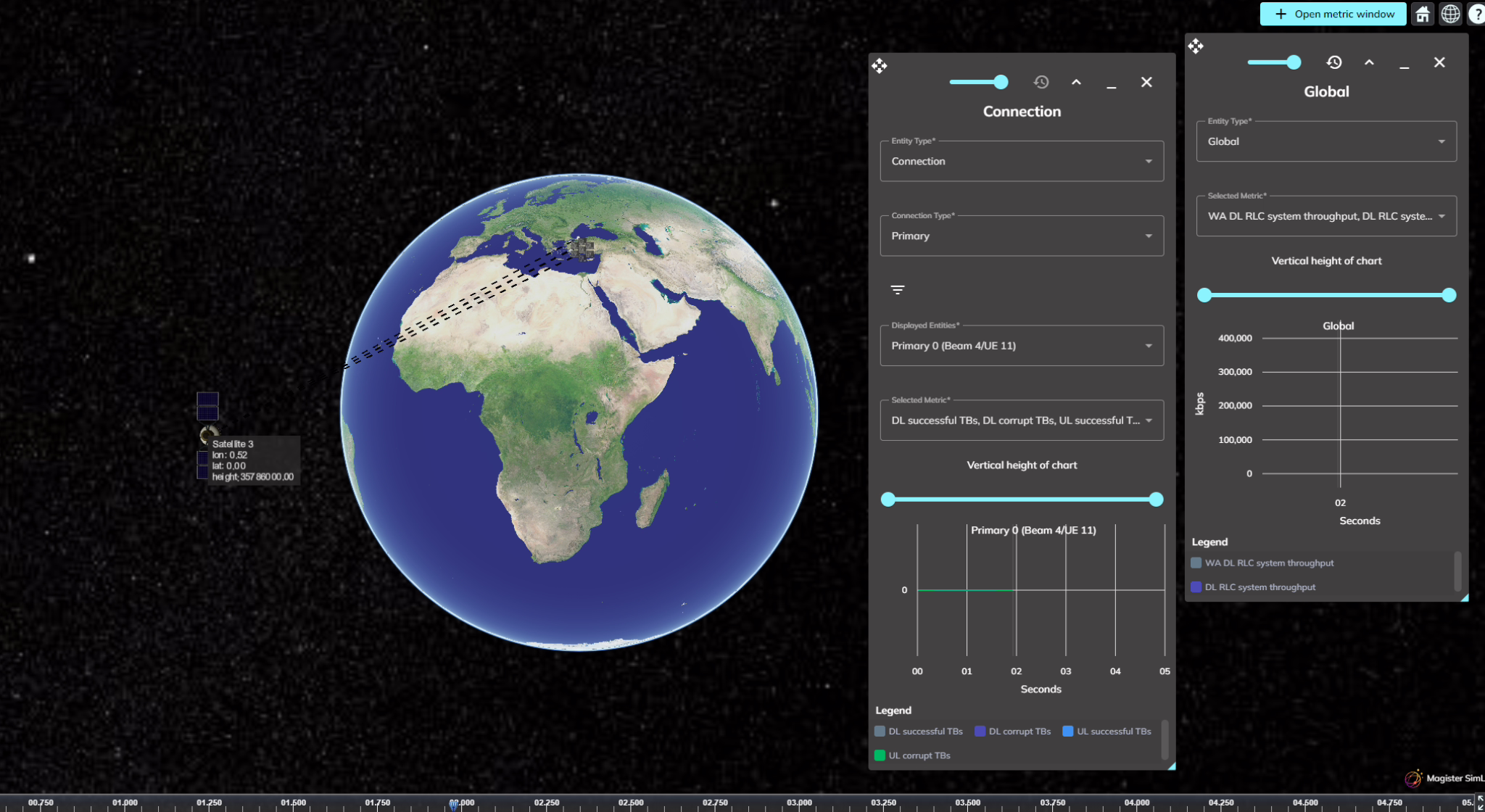
Task: Click the Satellite 3 label in scene
Action: (233, 444)
